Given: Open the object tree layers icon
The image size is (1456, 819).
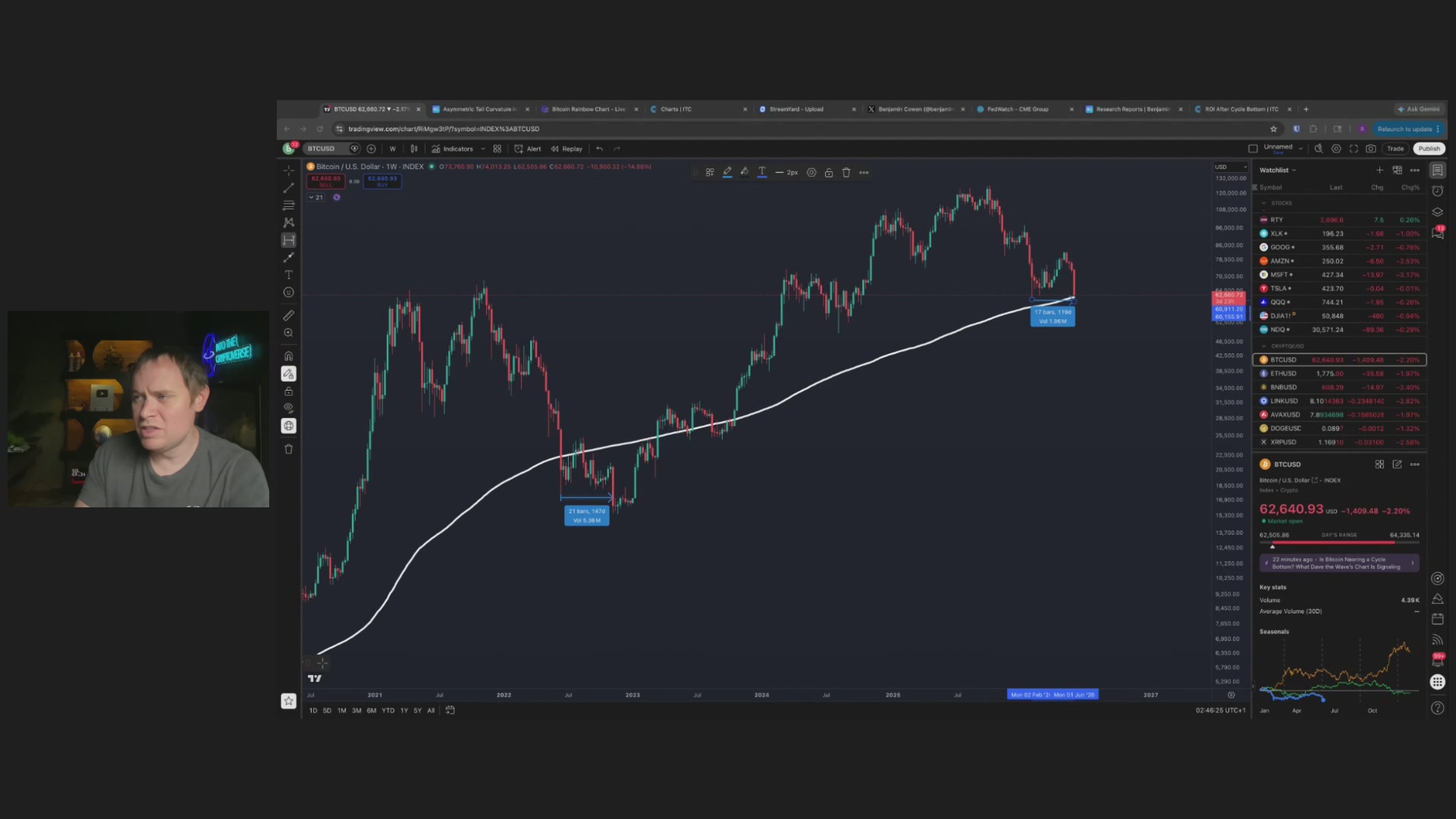Looking at the screenshot, I should (1437, 212).
